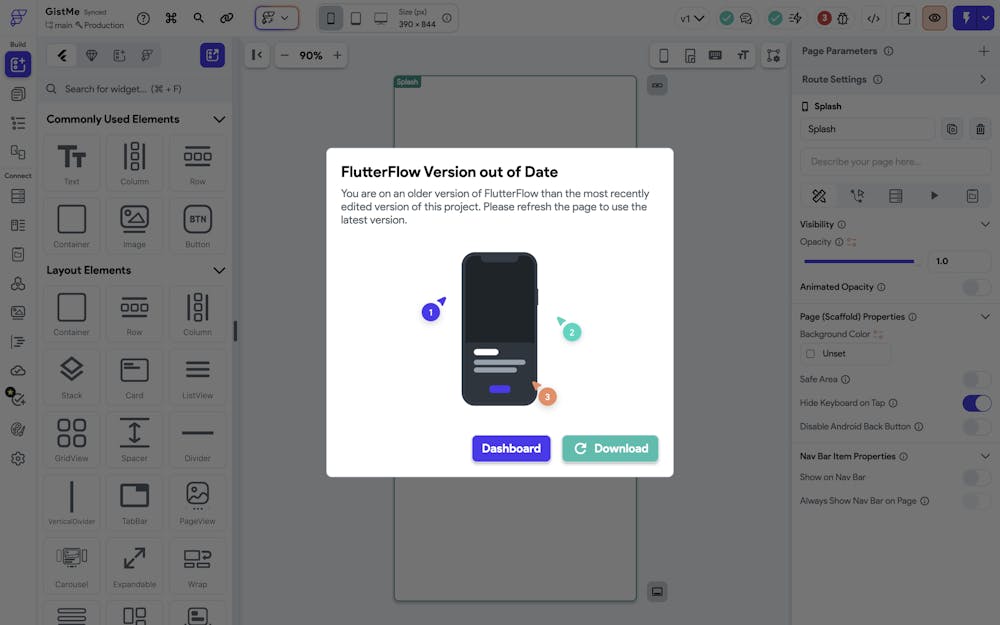Screen dimensions: 1000x625
Task: Focus the Search for widget field
Action: click(x=136, y=89)
